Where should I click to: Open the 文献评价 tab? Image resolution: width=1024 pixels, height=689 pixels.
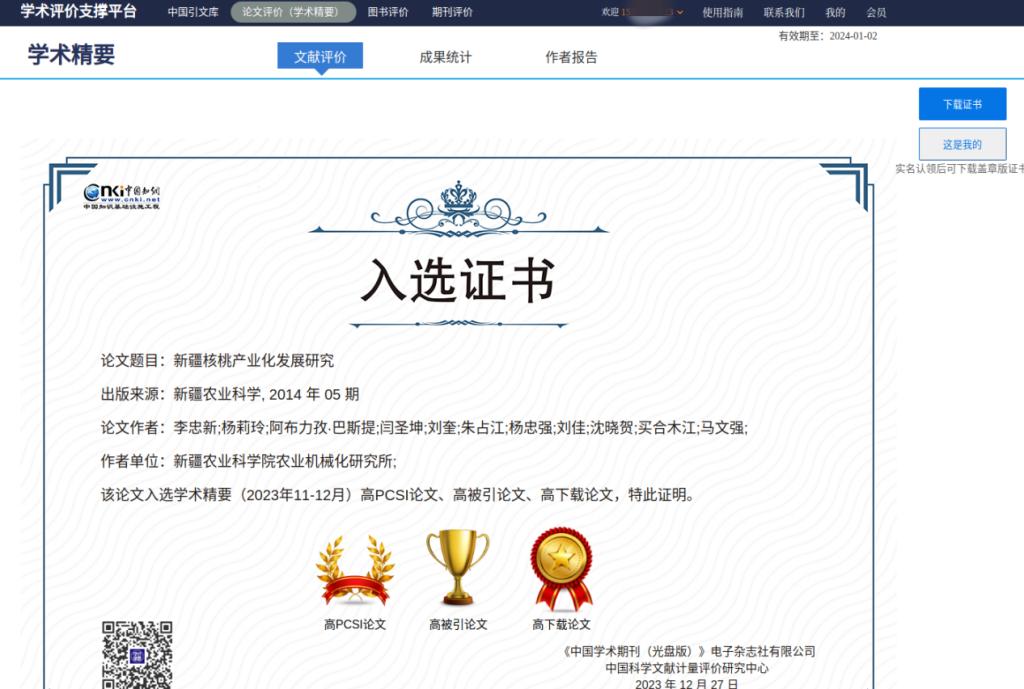(x=320, y=57)
